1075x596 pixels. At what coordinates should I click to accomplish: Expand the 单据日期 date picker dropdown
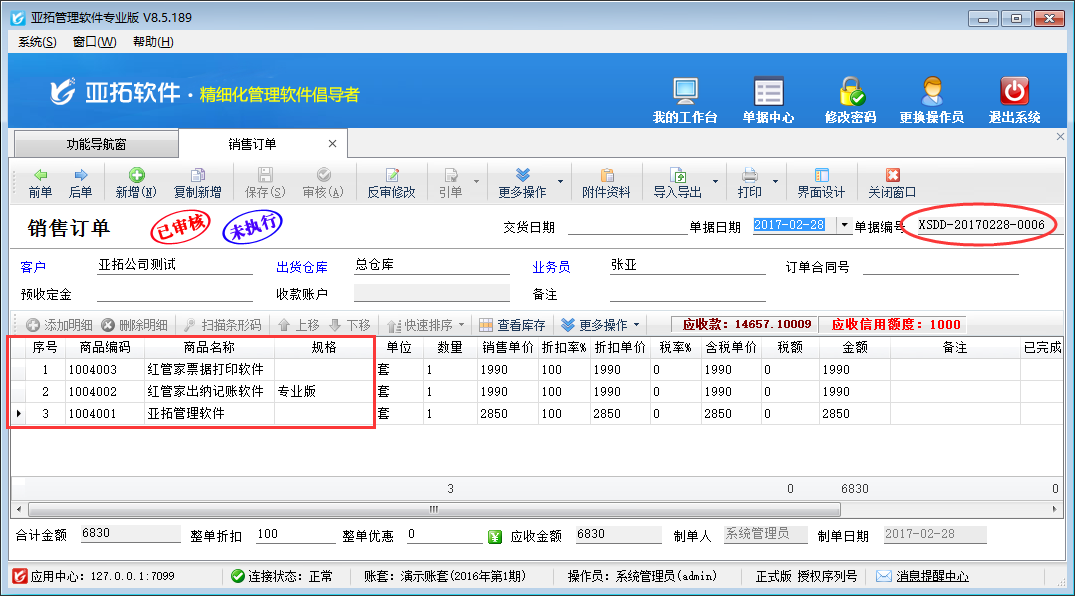coord(844,226)
